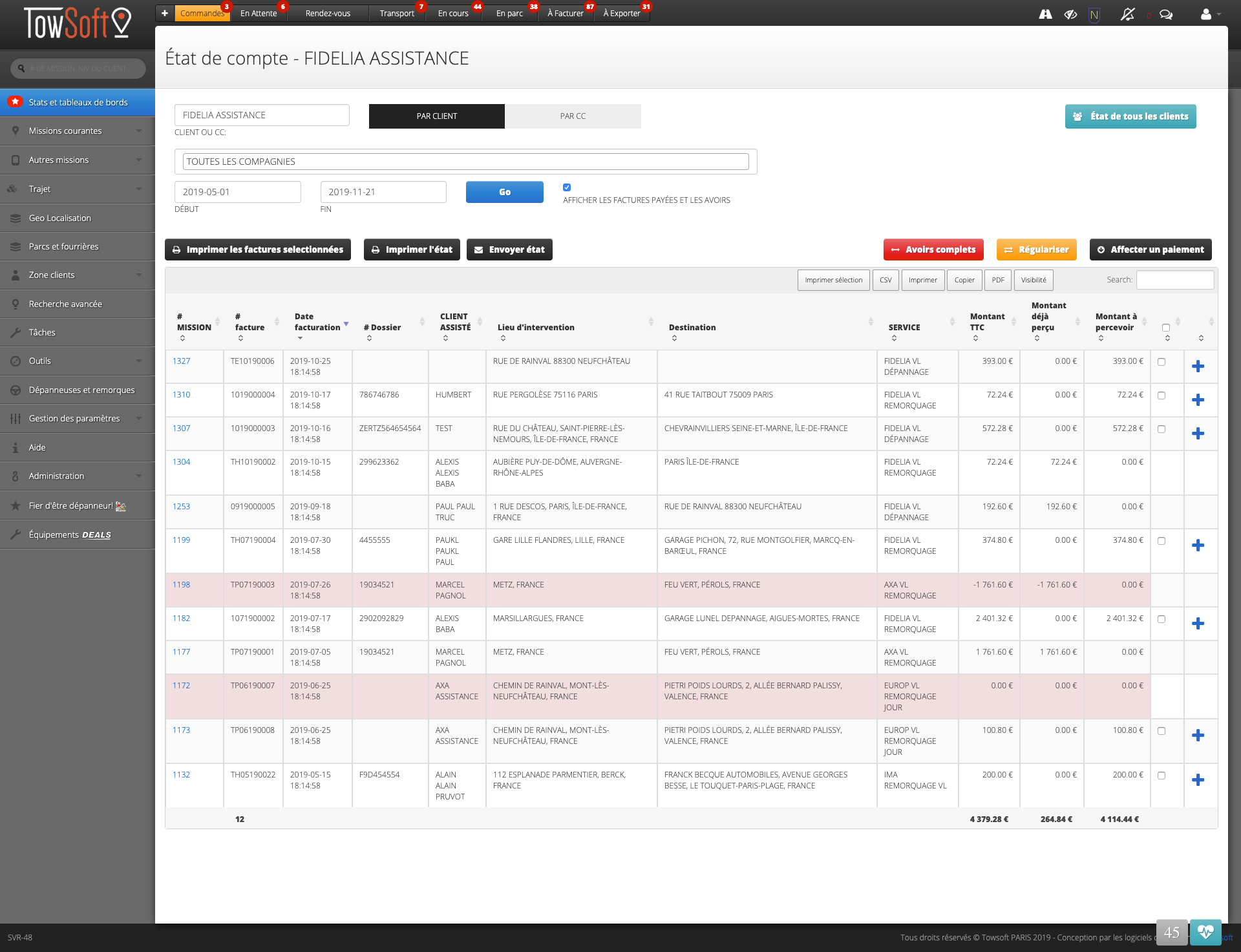The height and width of the screenshot is (952, 1241).
Task: Open the chat messages icon
Action: [1166, 14]
